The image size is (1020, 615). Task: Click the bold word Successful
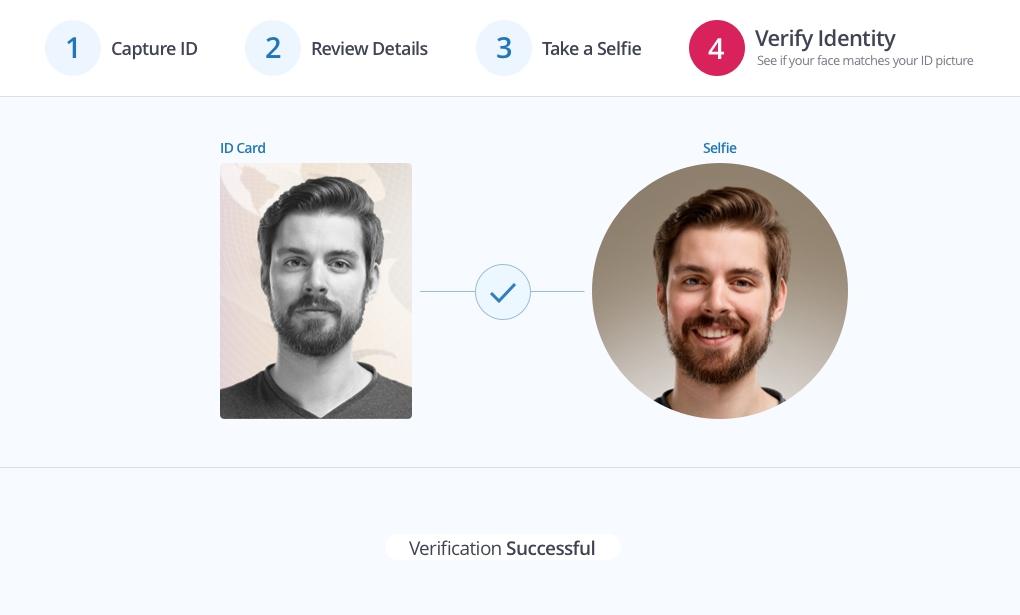(550, 548)
